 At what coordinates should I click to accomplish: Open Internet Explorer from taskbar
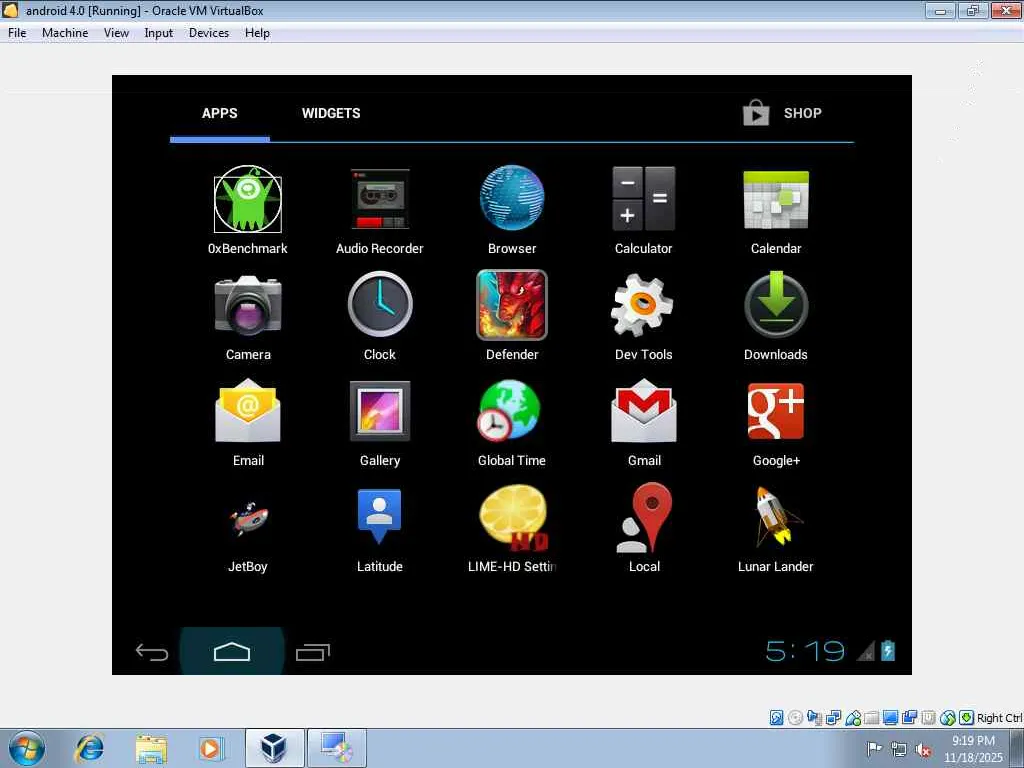[x=89, y=748]
